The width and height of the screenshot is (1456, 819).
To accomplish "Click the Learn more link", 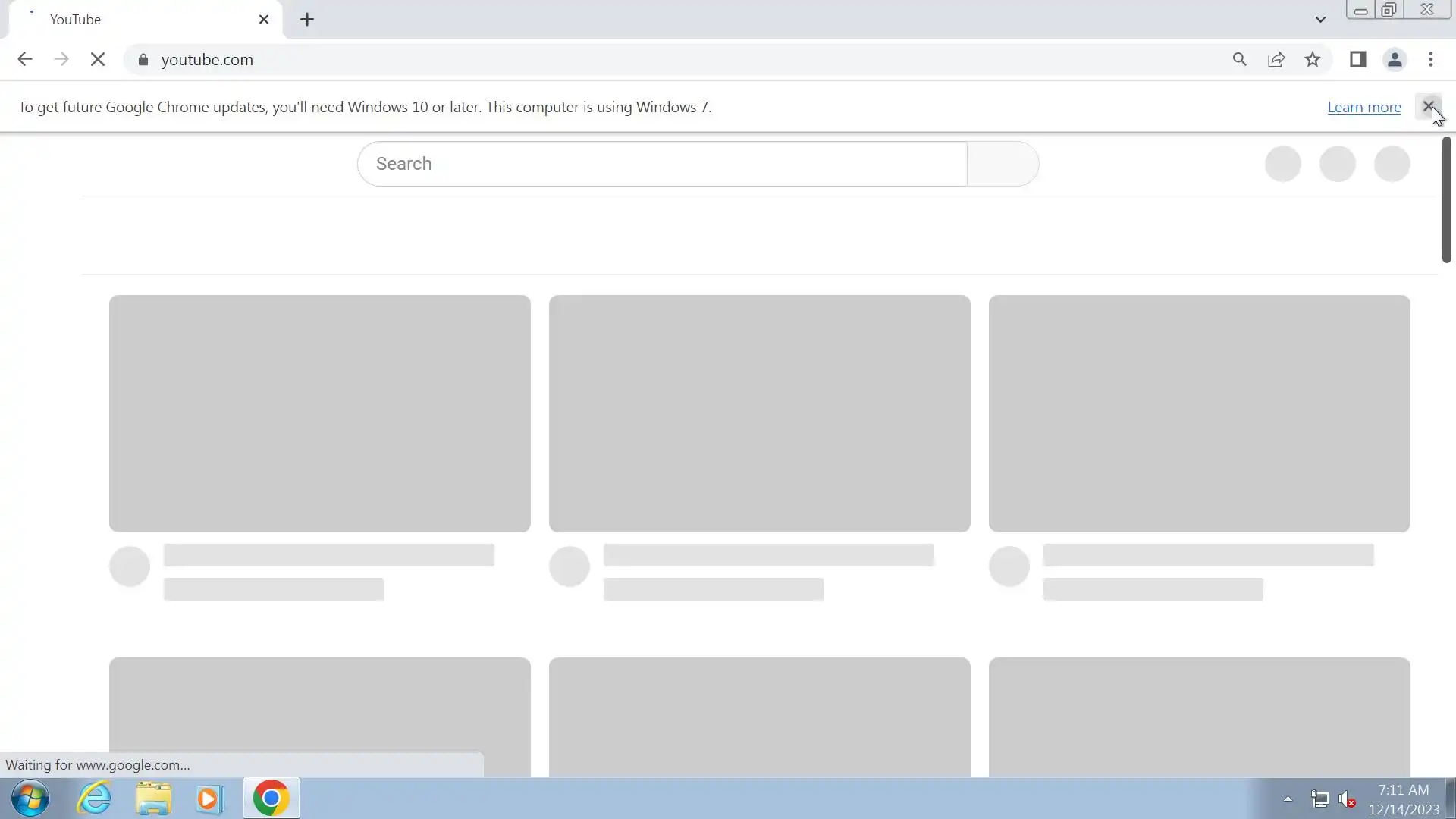I will [x=1363, y=108].
